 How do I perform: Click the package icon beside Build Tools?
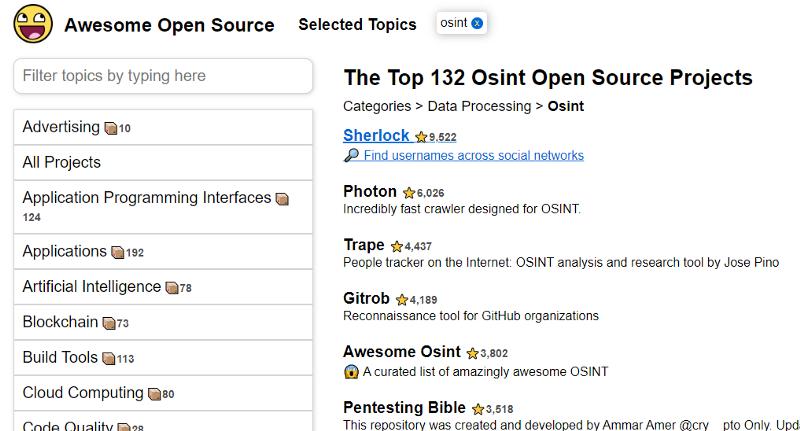click(109, 359)
